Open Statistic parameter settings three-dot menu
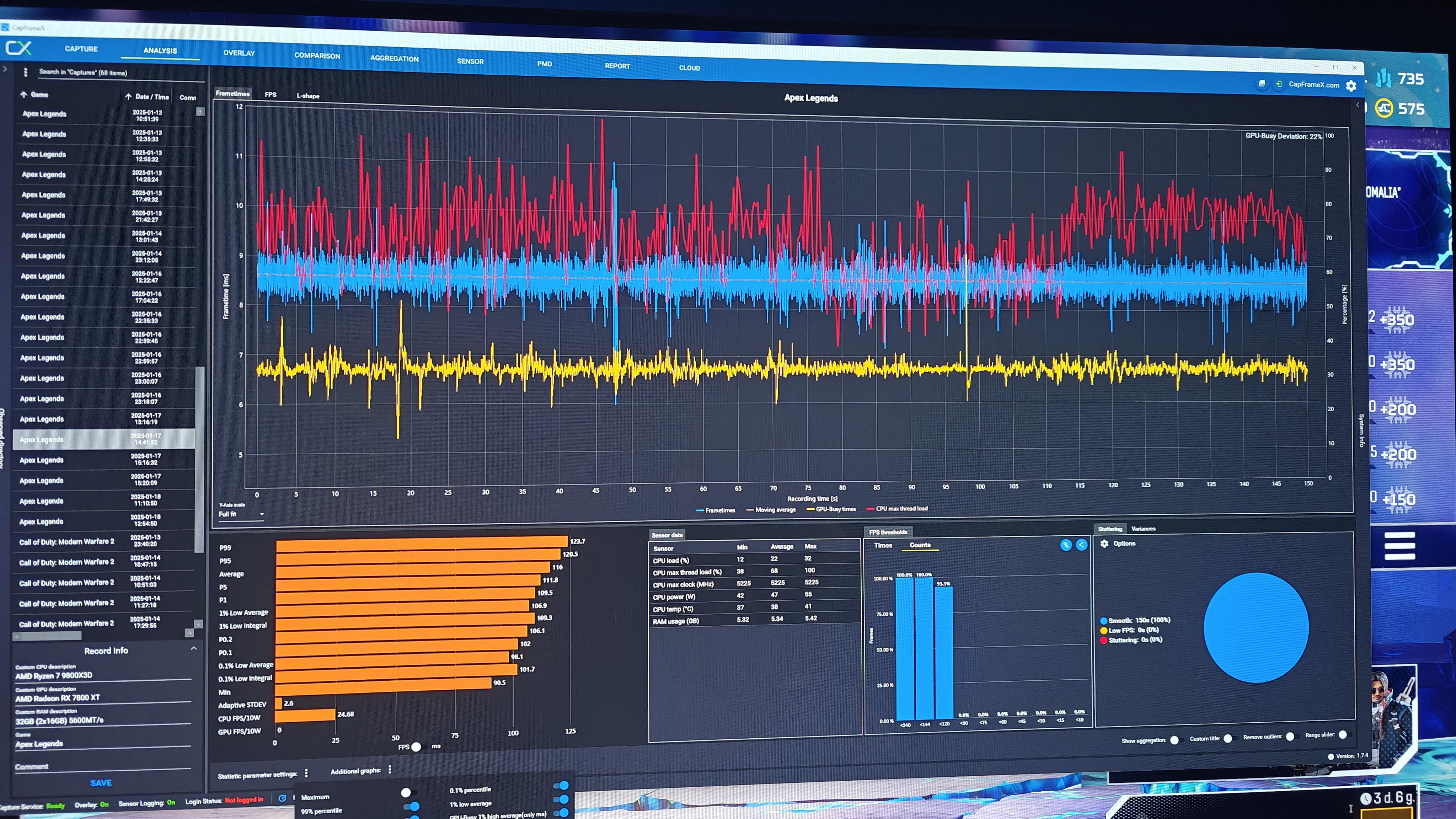 [x=306, y=773]
